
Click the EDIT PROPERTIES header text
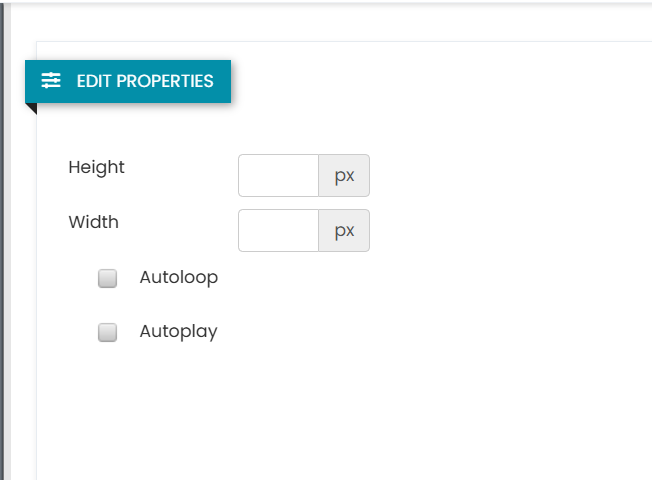click(145, 81)
